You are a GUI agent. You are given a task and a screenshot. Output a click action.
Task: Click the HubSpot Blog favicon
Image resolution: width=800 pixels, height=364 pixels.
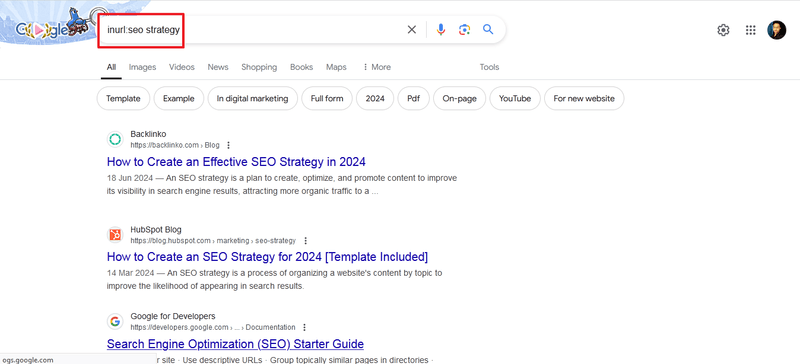[115, 235]
